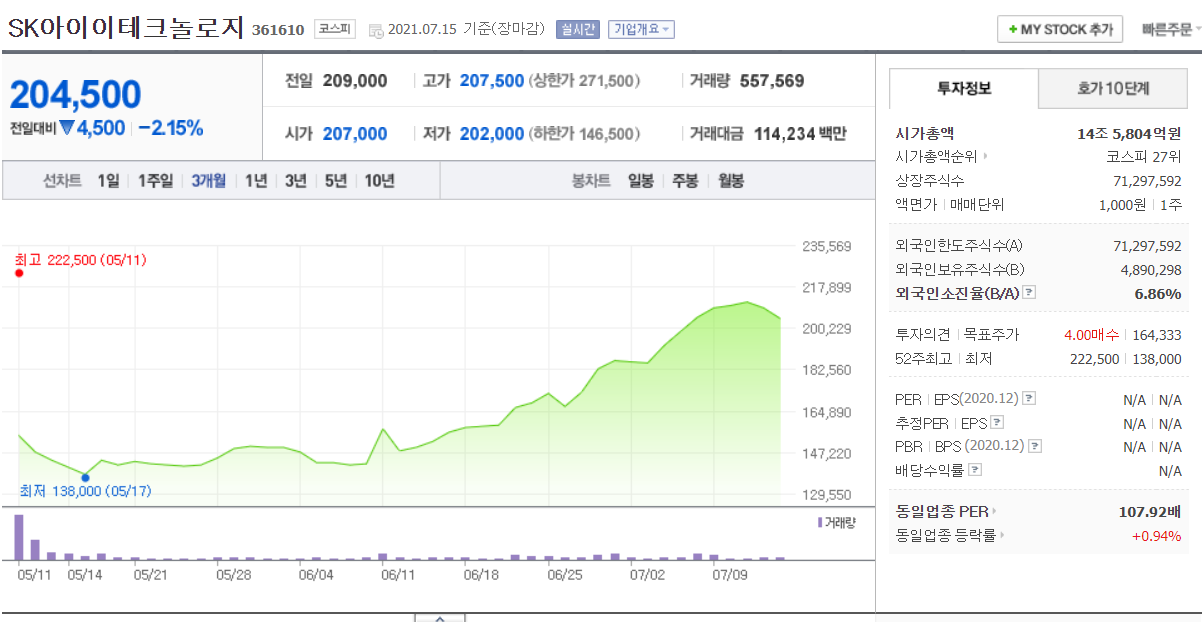
Task: Click the 코스피 27위 ranking text
Action: pos(1144,156)
